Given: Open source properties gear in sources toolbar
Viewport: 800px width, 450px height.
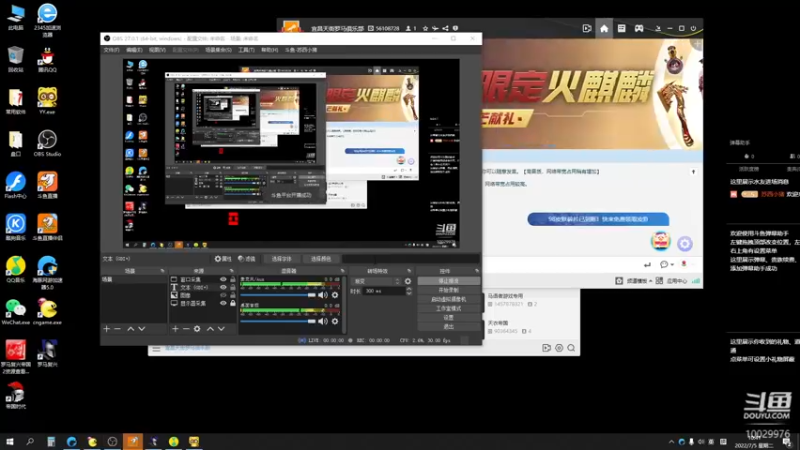Looking at the screenshot, I should pyautogui.click(x=197, y=329).
